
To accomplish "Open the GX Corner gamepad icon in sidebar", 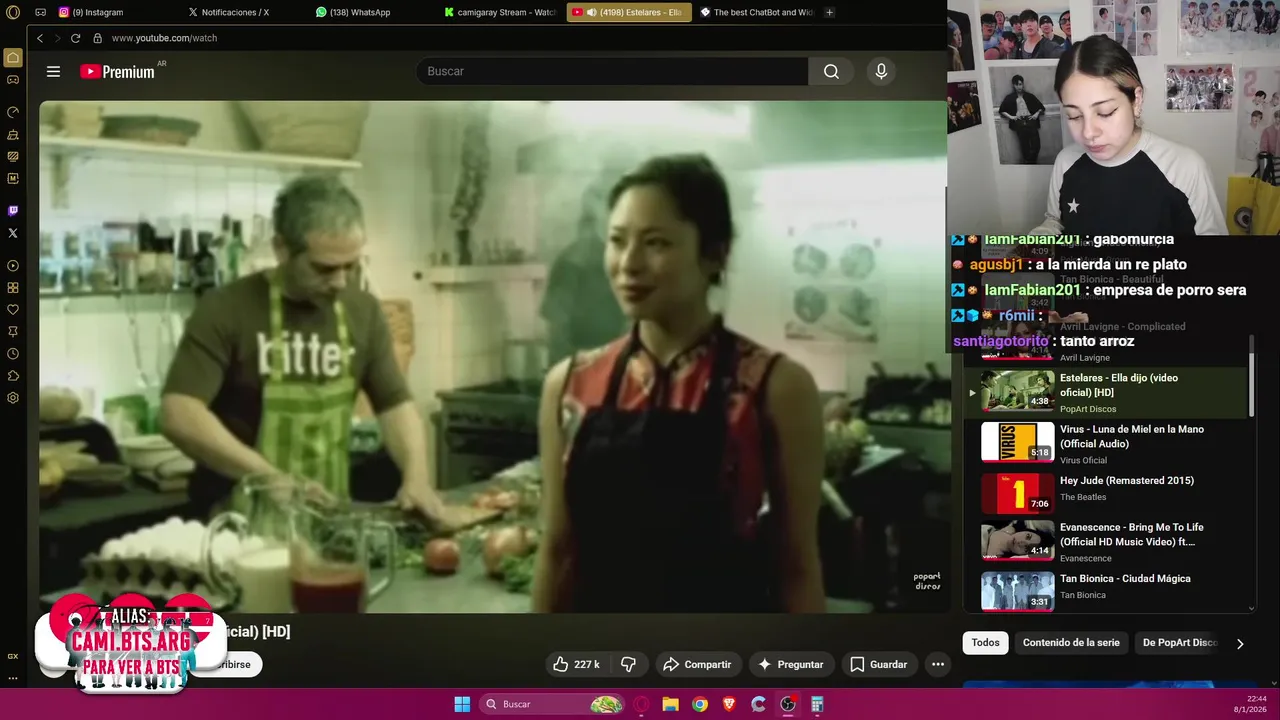I will [13, 80].
